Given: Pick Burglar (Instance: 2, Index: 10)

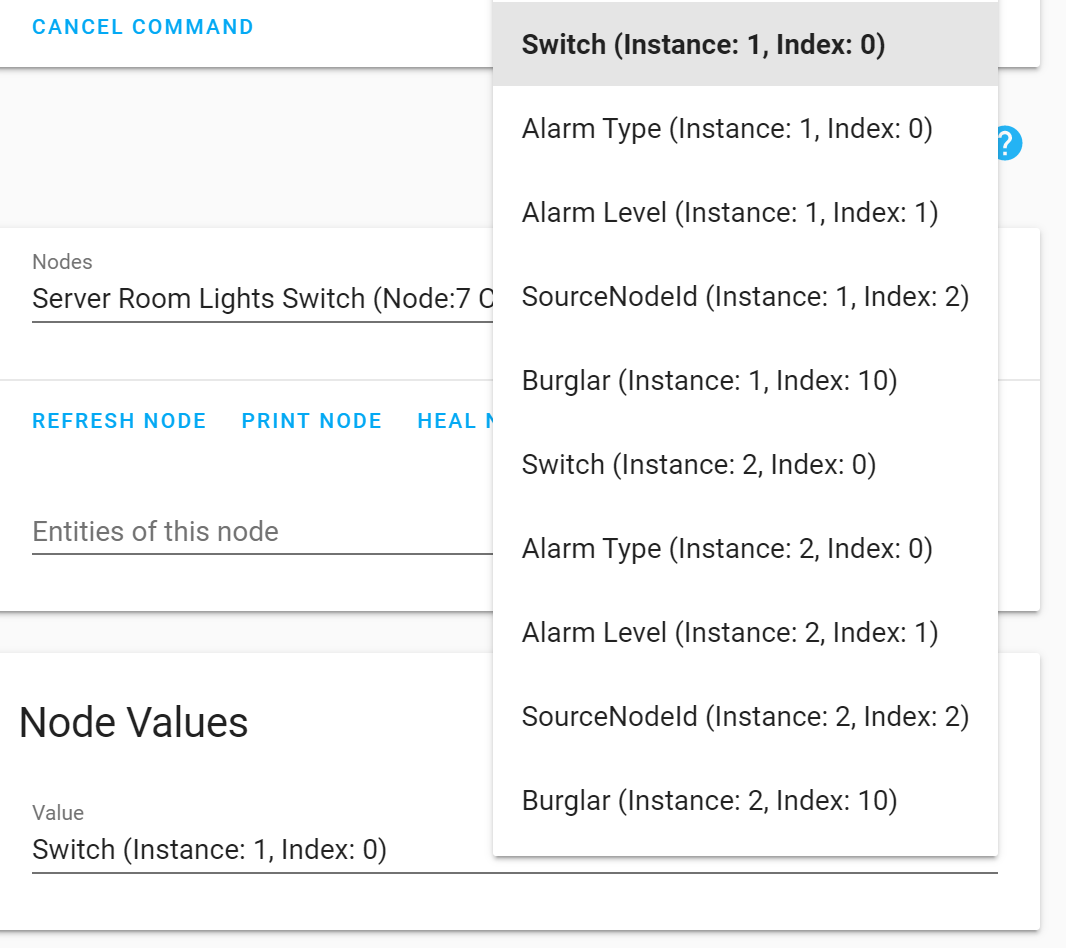Looking at the screenshot, I should click(709, 801).
